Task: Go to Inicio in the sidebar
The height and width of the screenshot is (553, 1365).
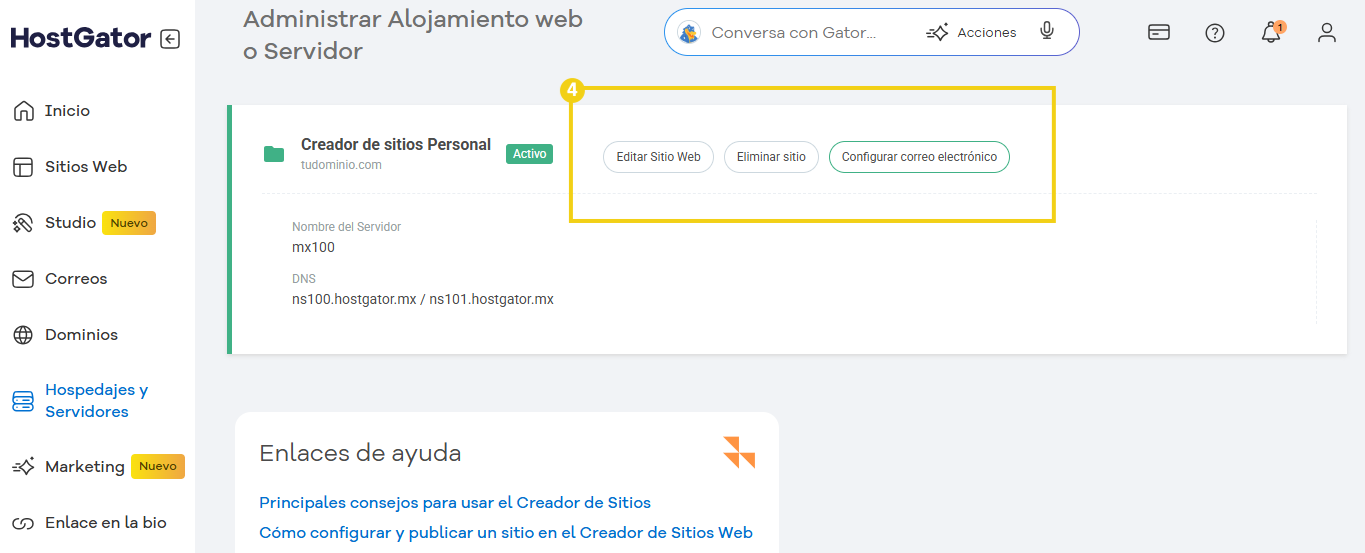Action: (x=67, y=111)
